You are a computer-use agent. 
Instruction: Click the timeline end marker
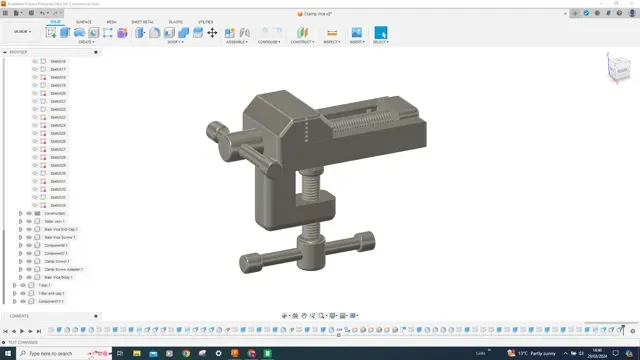pos(623,330)
